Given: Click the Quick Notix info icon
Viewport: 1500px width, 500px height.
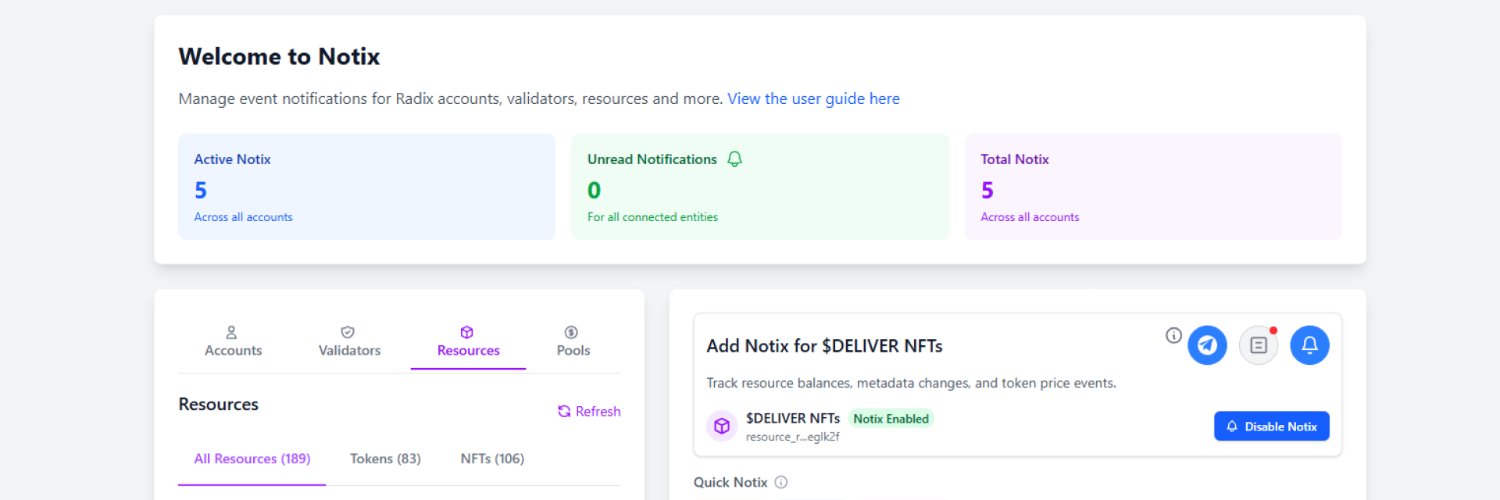Looking at the screenshot, I should (x=781, y=482).
